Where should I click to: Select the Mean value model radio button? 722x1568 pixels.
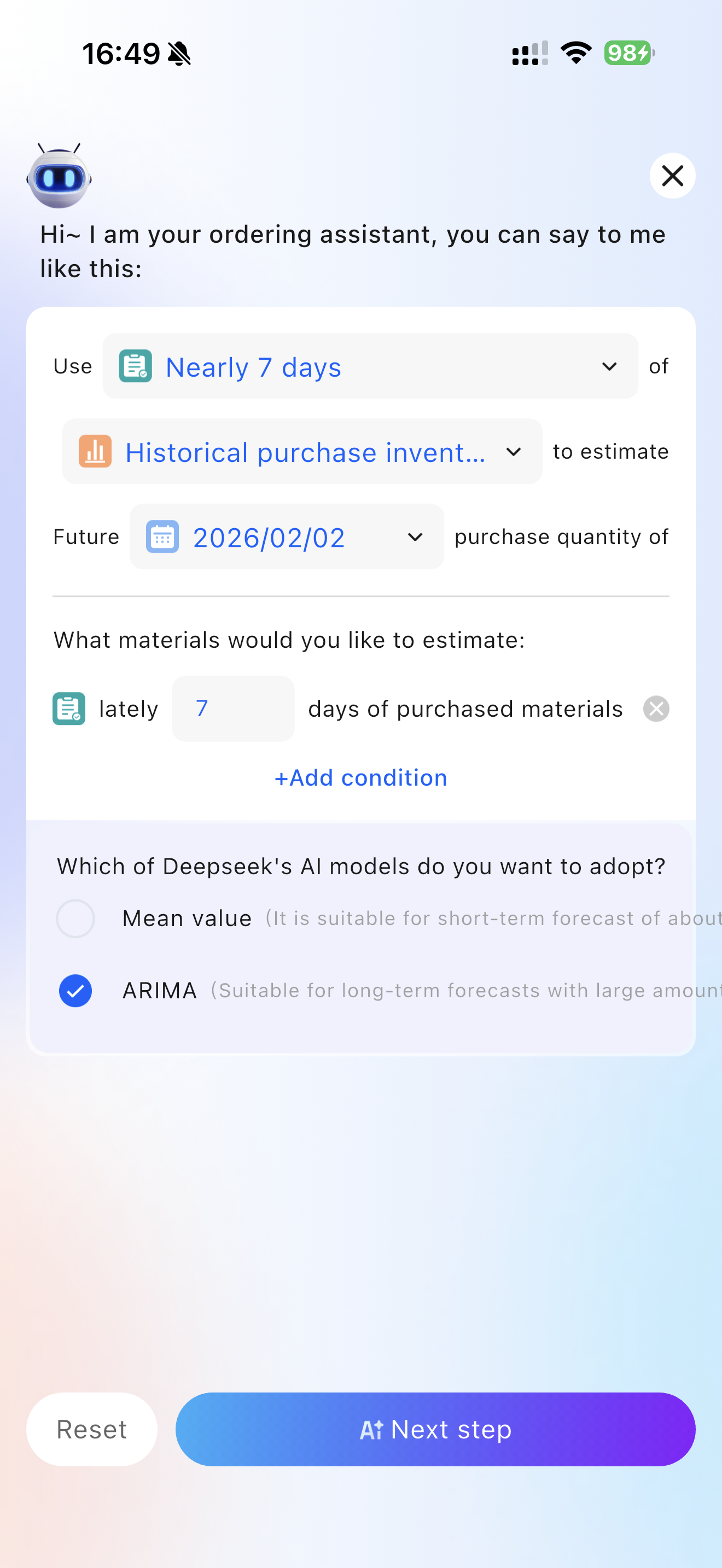[x=75, y=918]
